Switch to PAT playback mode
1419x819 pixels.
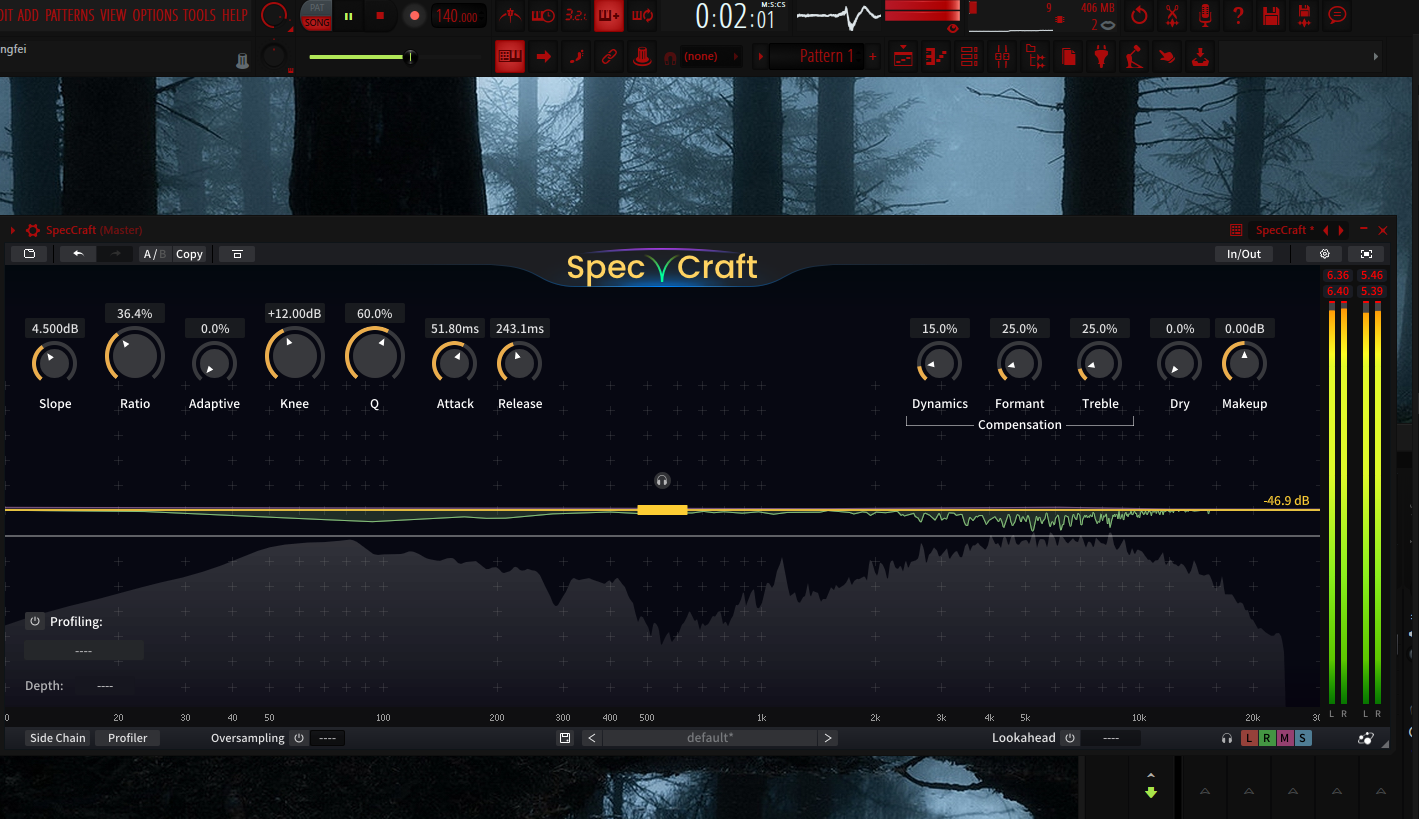pos(317,8)
